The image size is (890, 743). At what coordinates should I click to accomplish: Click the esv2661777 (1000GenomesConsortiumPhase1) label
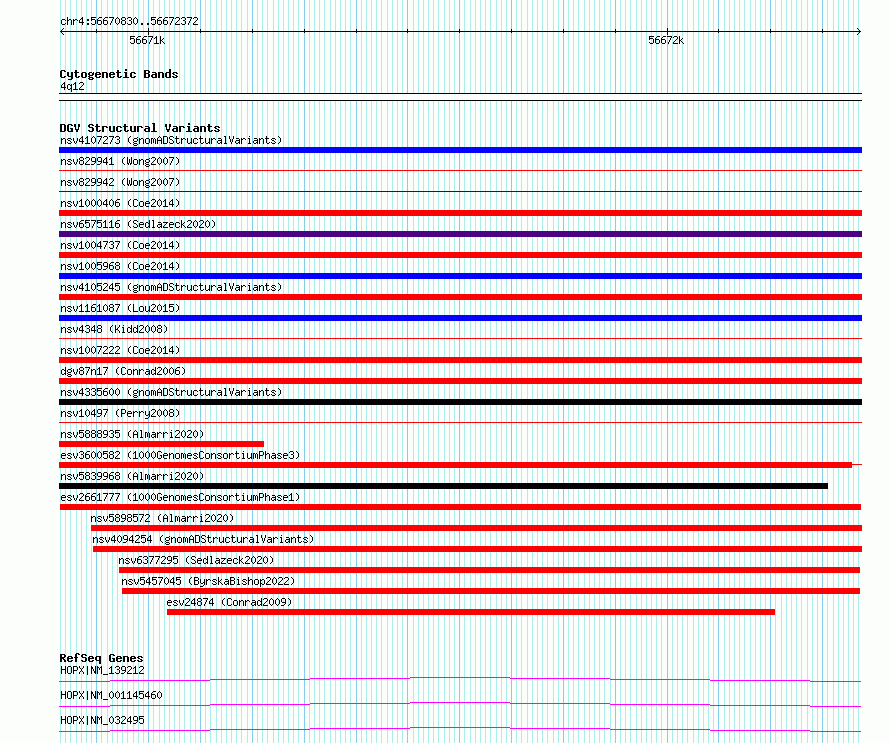(180, 497)
